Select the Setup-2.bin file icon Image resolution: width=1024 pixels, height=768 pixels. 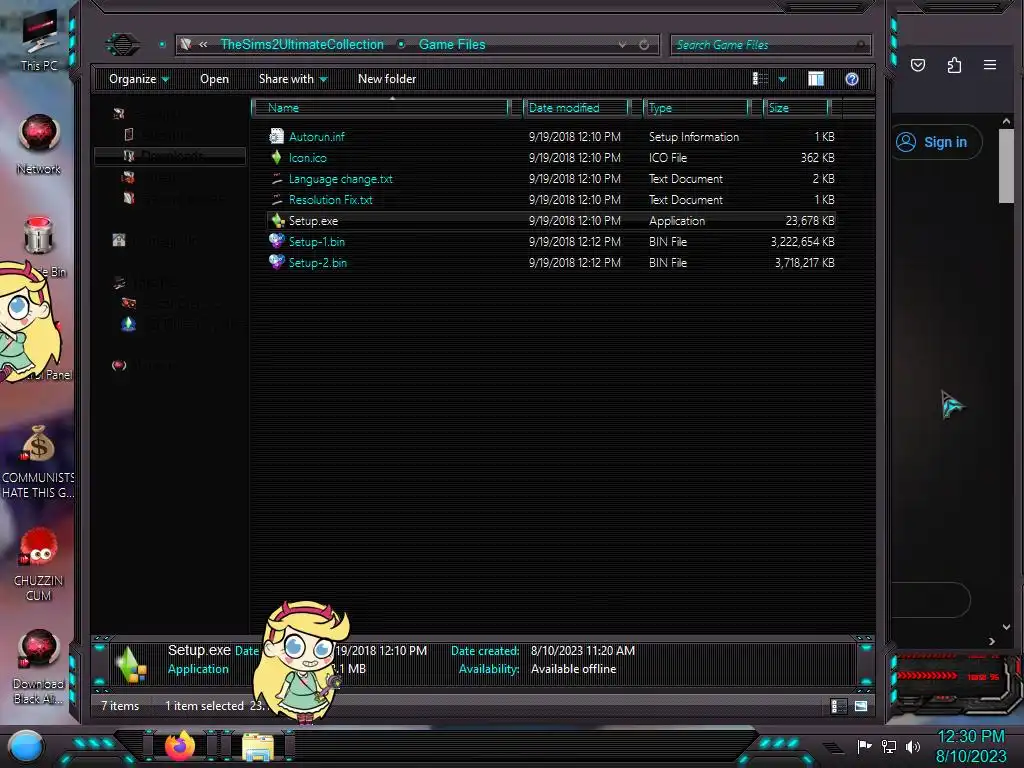(x=277, y=262)
